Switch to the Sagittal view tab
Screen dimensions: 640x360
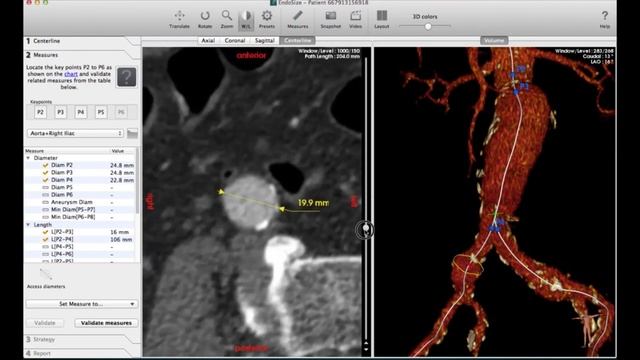(x=264, y=40)
